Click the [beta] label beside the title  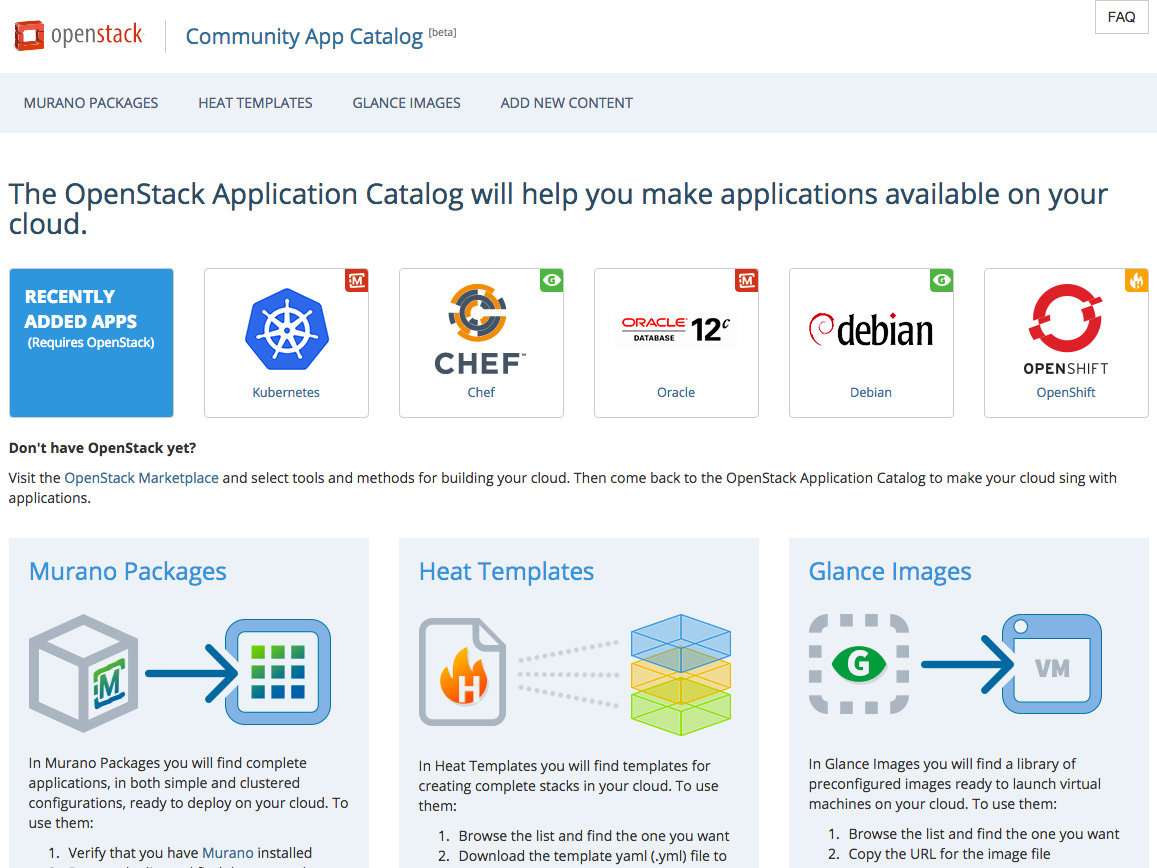pyautogui.click(x=443, y=32)
